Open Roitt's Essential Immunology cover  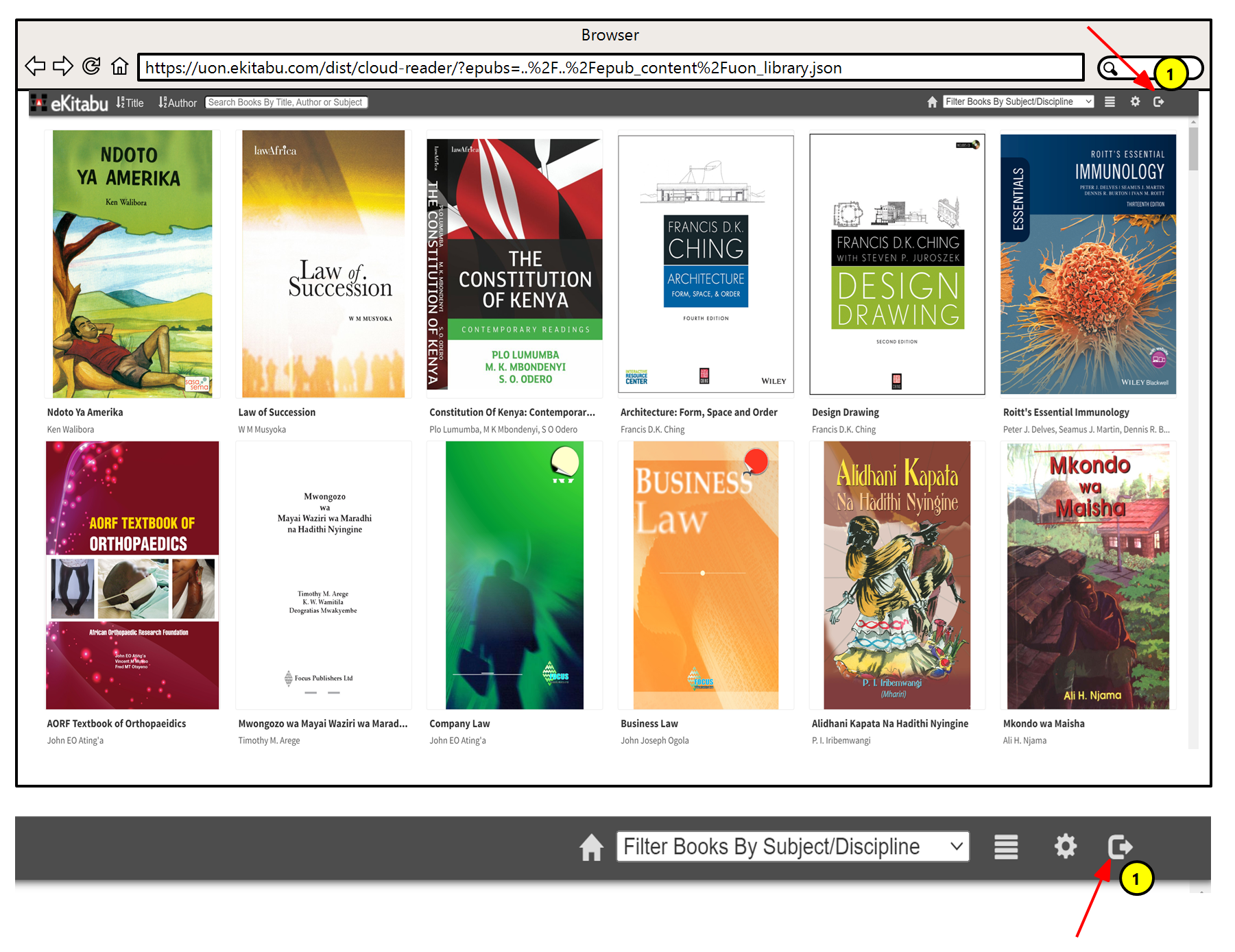[x=1088, y=265]
